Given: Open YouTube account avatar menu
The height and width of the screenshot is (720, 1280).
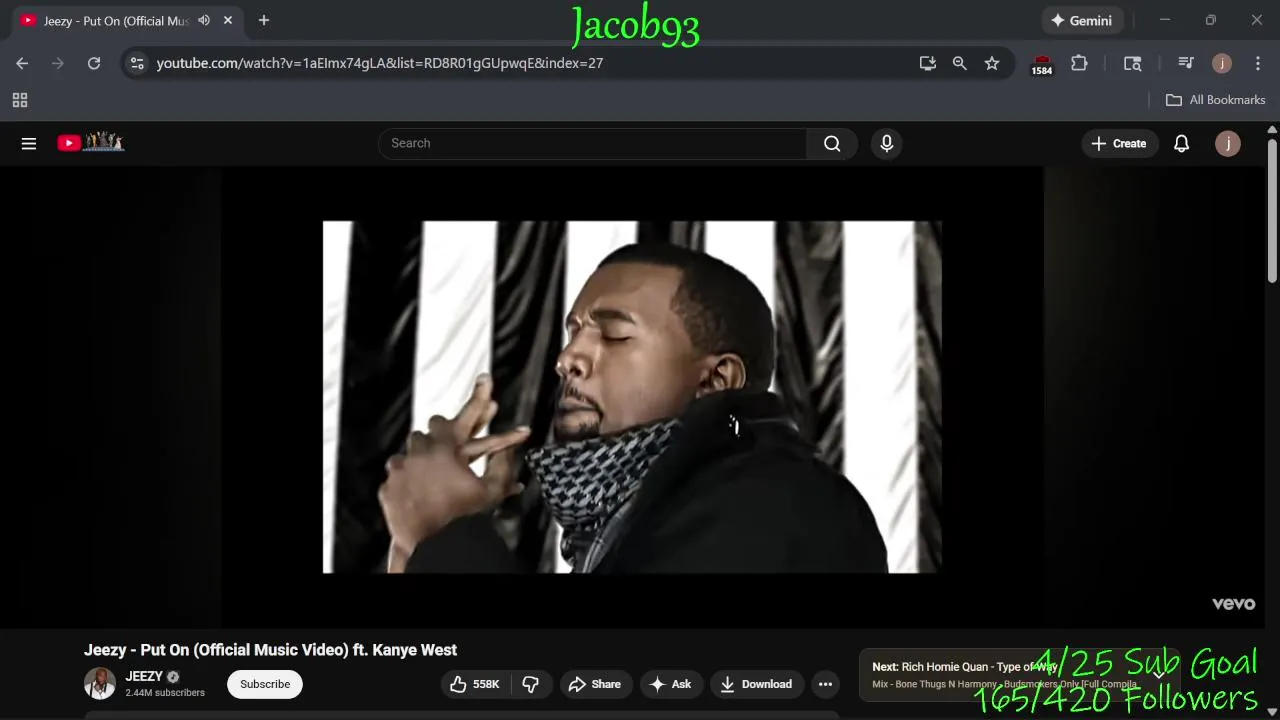Looking at the screenshot, I should pos(1227,143).
